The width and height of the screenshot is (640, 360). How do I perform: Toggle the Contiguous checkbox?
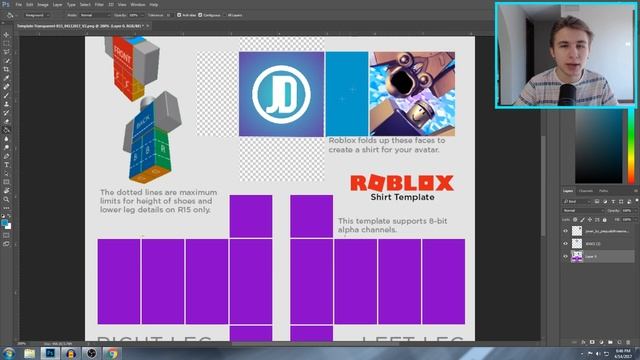pyautogui.click(x=200, y=15)
